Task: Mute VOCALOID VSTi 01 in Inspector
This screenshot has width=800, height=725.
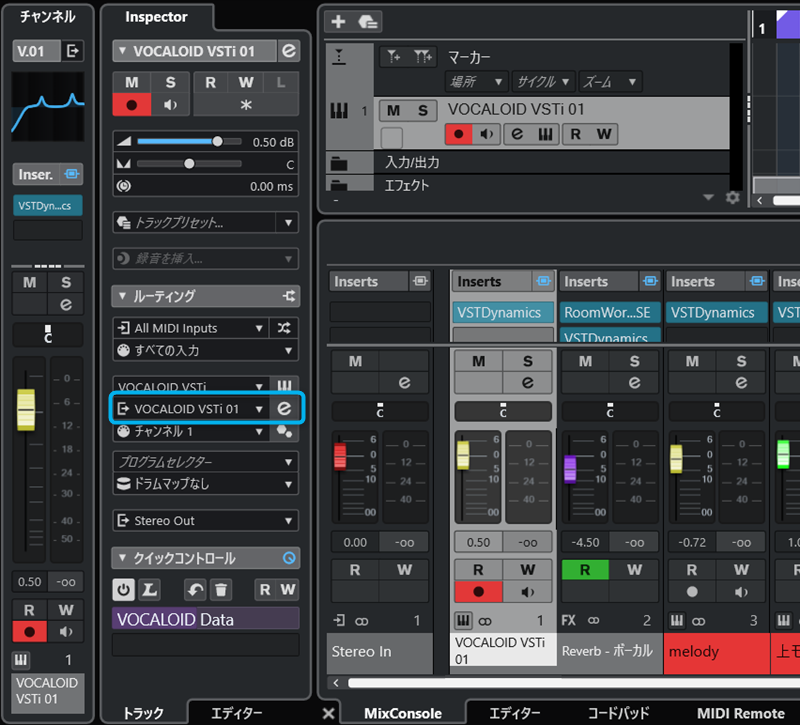Action: (x=132, y=82)
